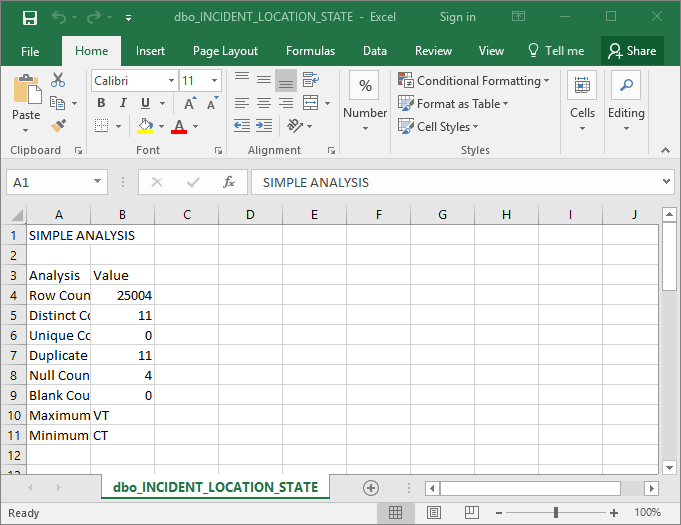Open Alignment settings dialog launcher
The width and height of the screenshot is (681, 525).
point(331,151)
